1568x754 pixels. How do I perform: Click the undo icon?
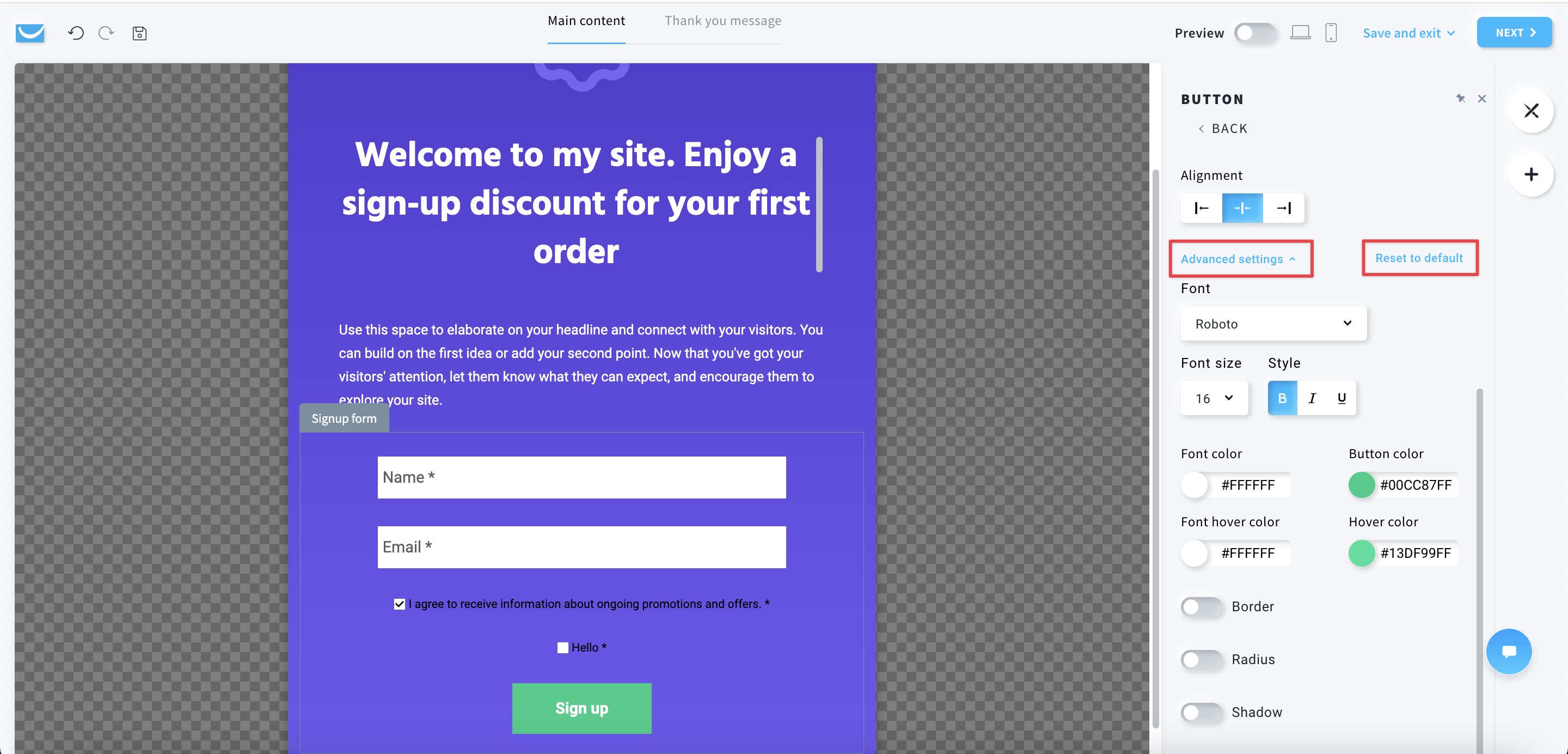coord(76,32)
